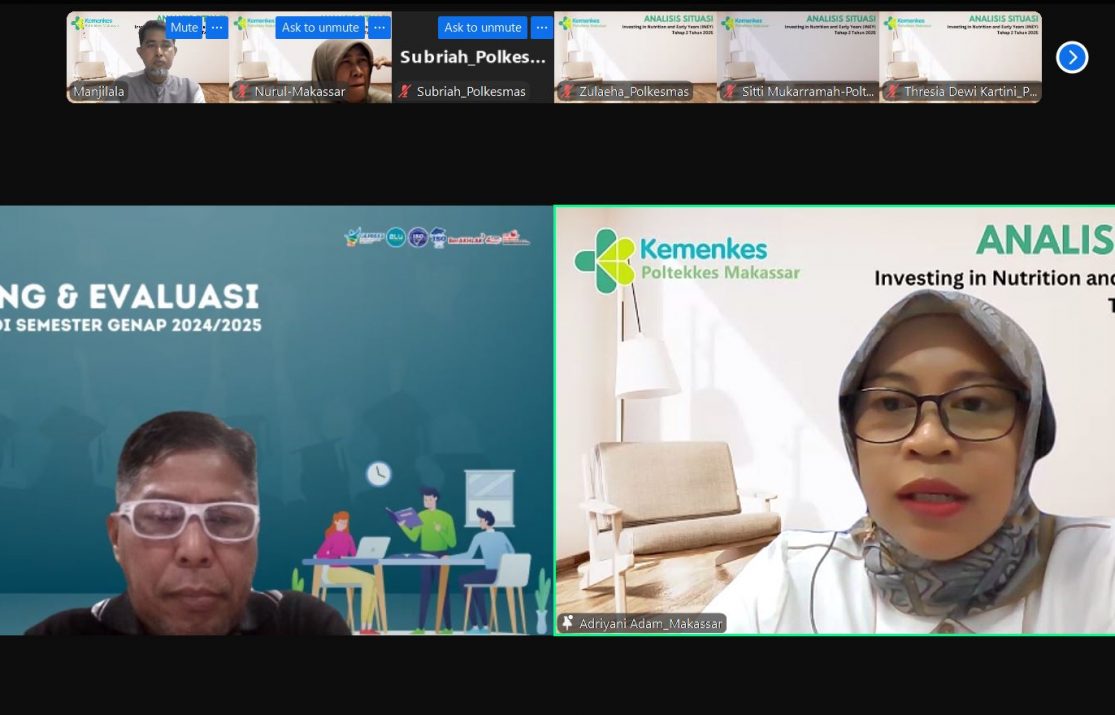Click the Manjilala name label
The width and height of the screenshot is (1115, 715).
(99, 91)
